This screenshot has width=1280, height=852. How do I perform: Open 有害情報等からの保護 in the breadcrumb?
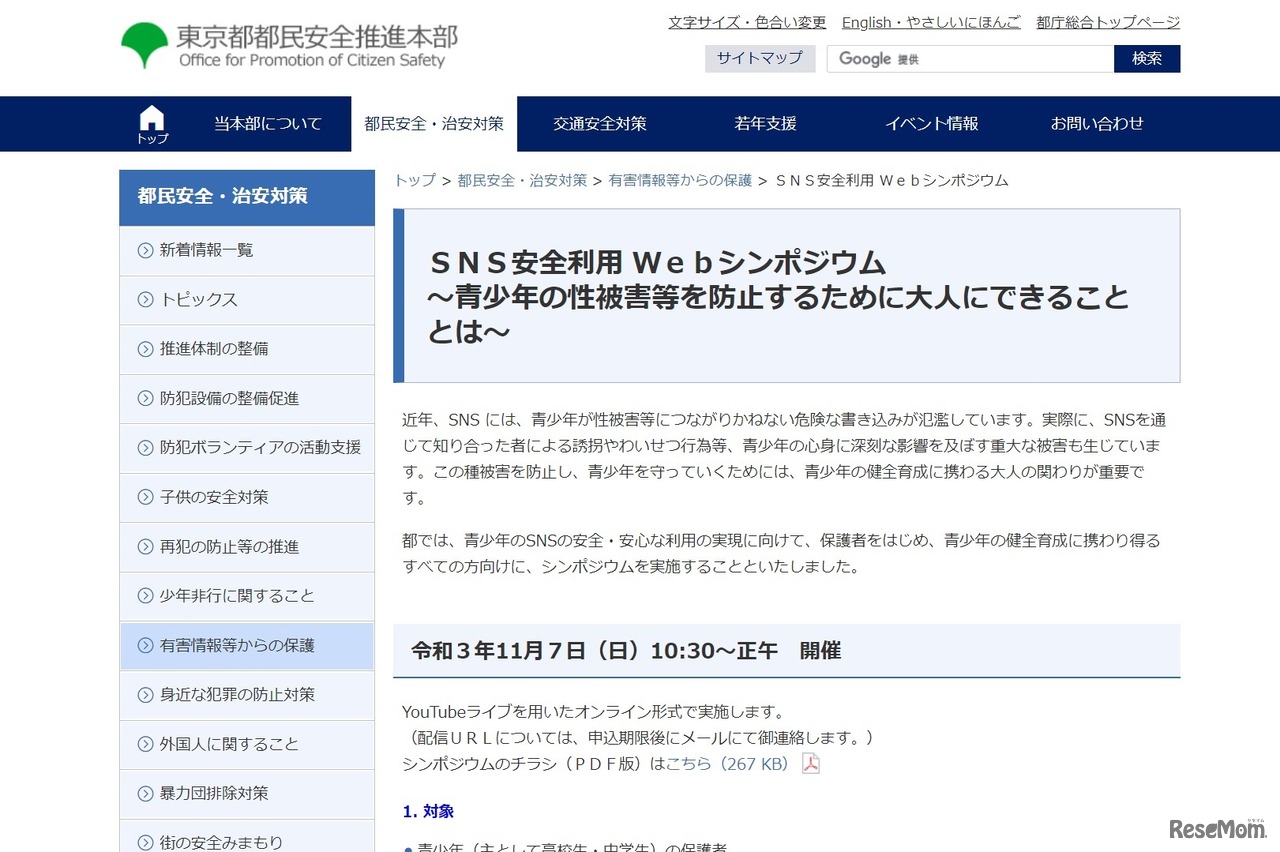[679, 180]
